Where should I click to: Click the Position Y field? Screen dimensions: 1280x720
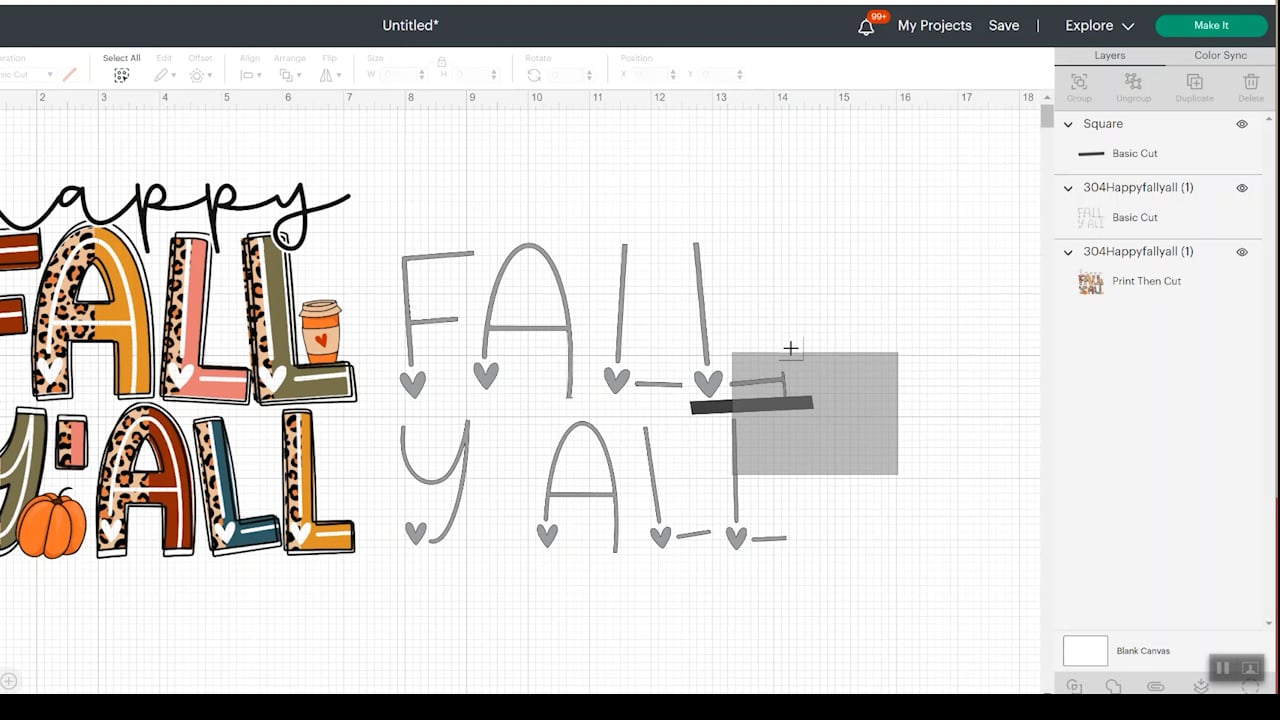coord(716,75)
